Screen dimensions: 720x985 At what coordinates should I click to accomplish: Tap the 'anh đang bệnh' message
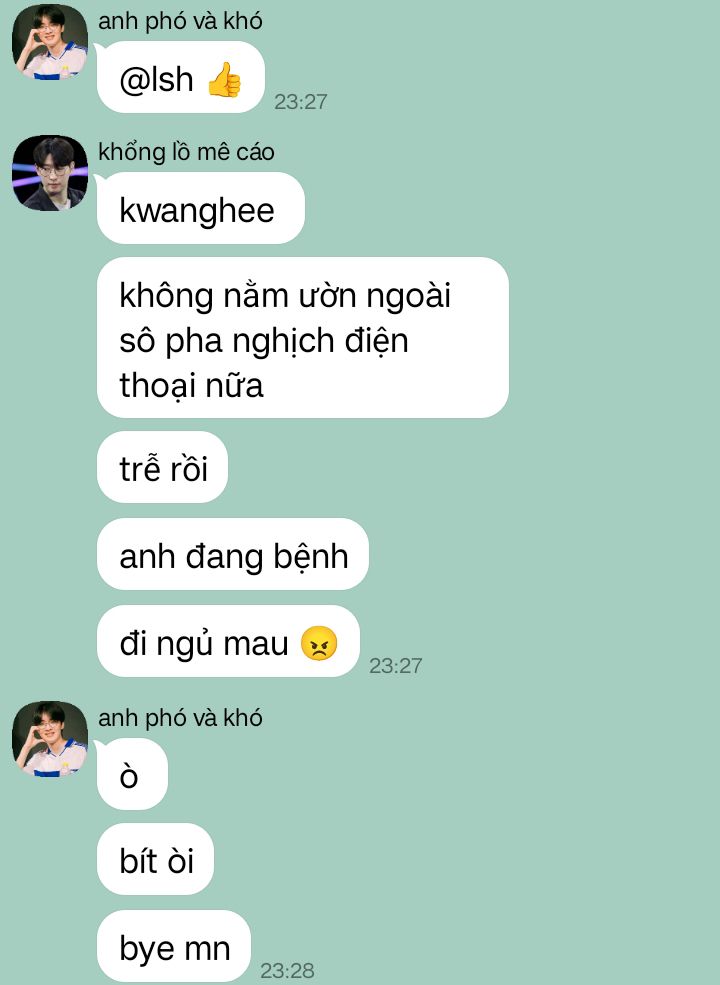pyautogui.click(x=232, y=554)
